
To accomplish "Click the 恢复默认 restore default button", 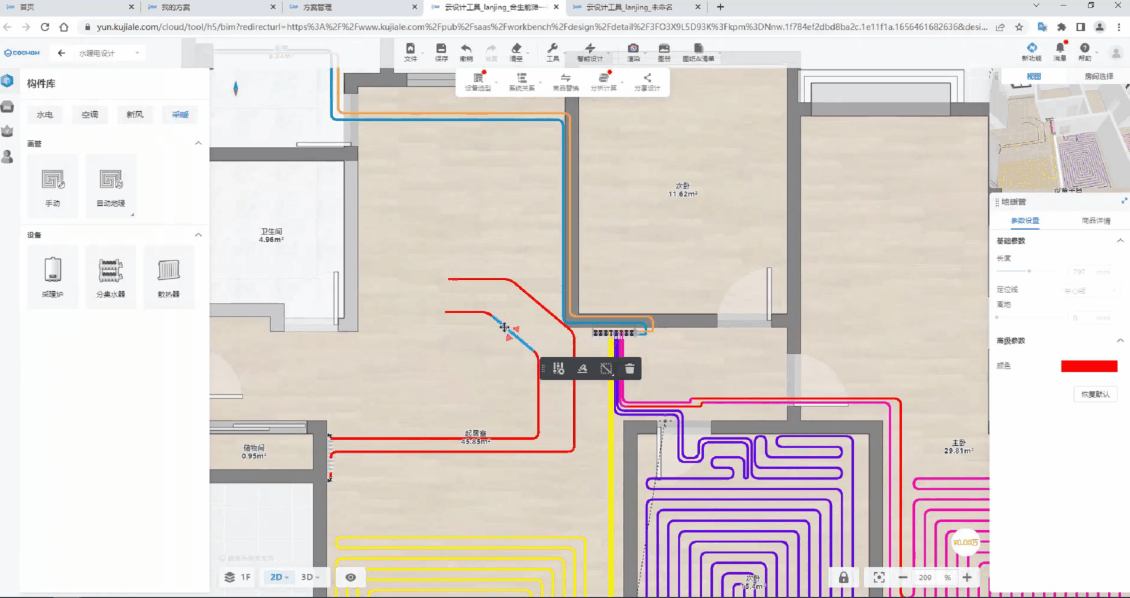I will [1095, 394].
